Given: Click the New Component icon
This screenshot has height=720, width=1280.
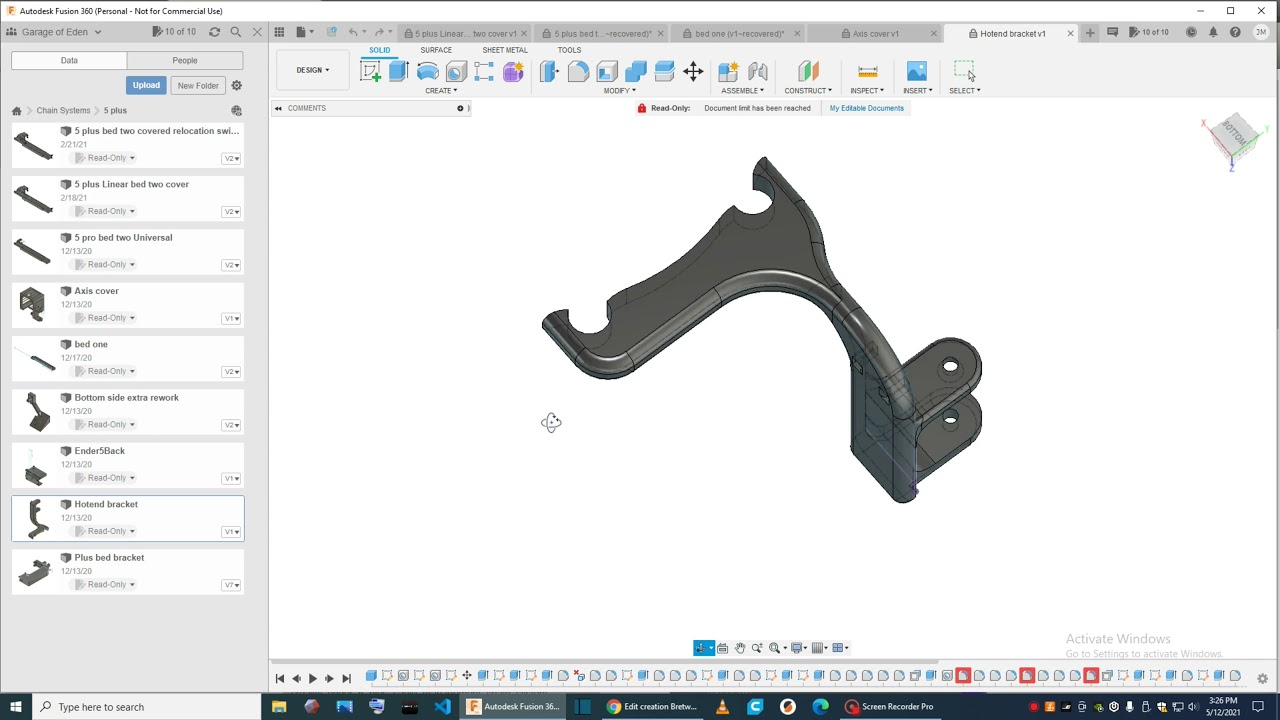Looking at the screenshot, I should [728, 71].
